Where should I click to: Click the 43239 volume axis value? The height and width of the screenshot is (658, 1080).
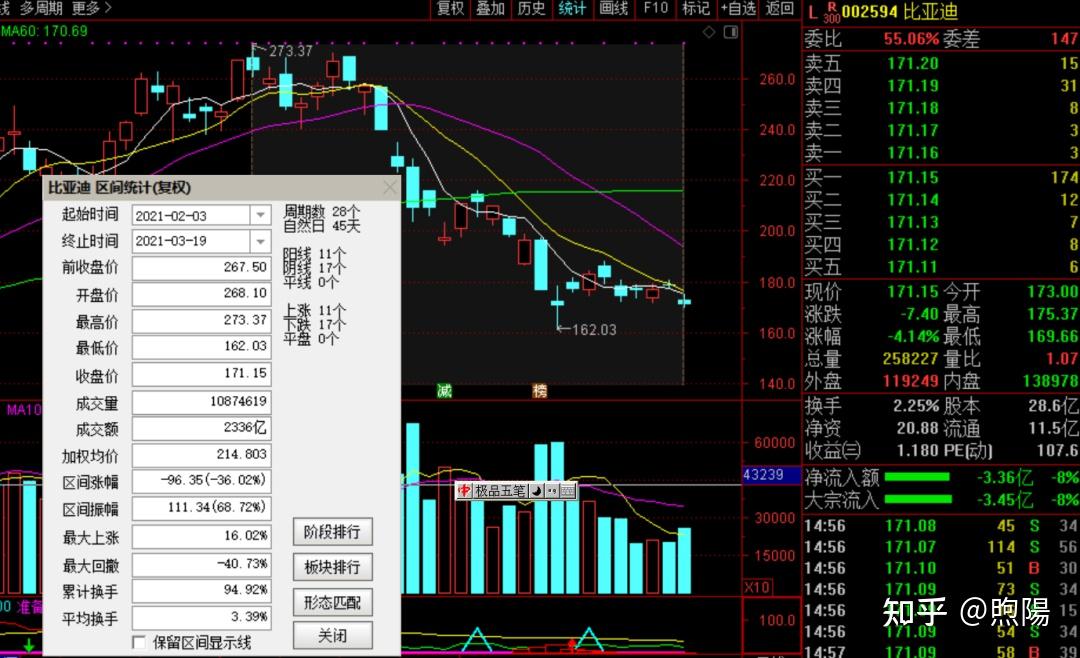763,475
